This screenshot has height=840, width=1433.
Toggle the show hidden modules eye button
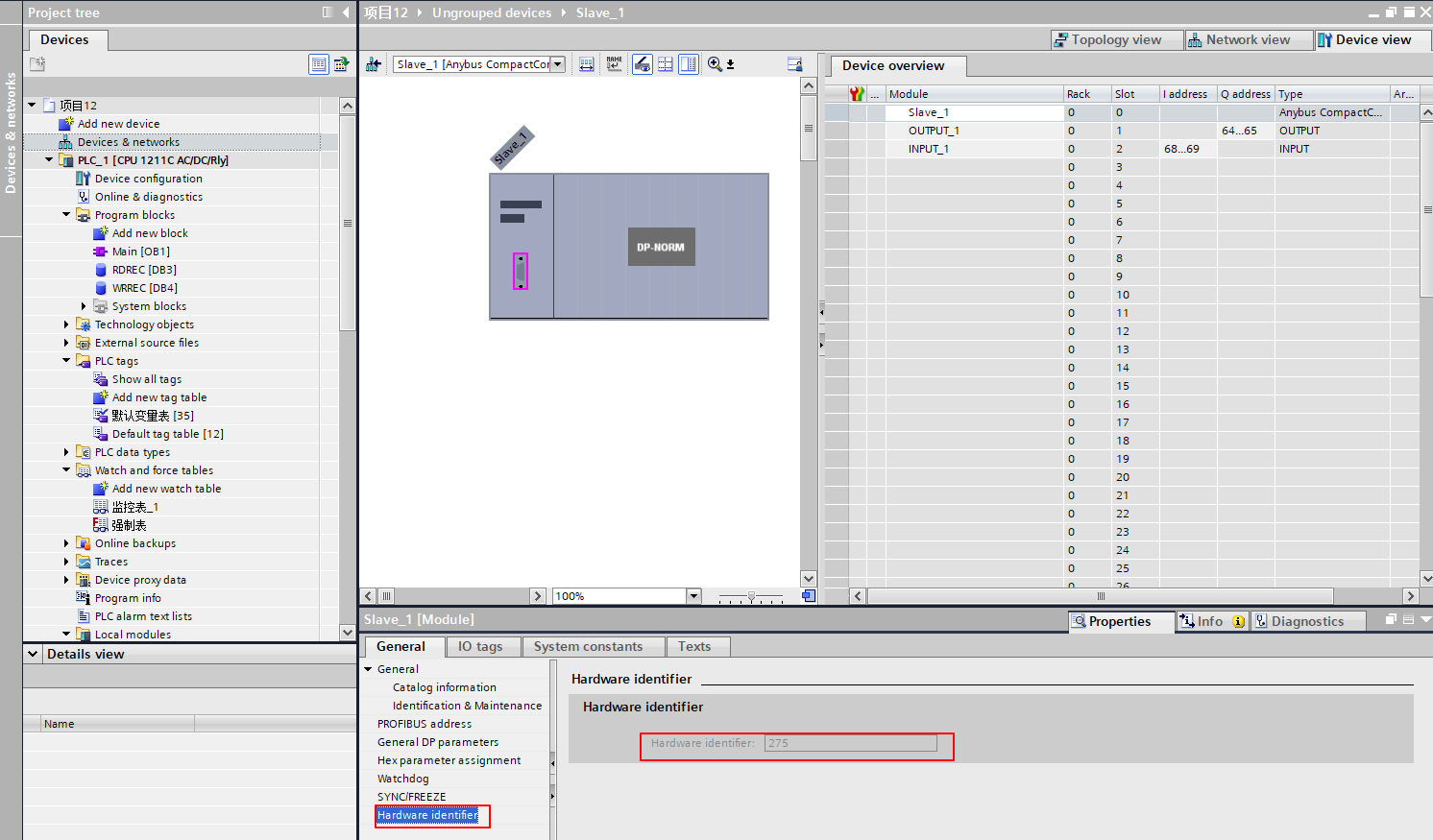[643, 64]
